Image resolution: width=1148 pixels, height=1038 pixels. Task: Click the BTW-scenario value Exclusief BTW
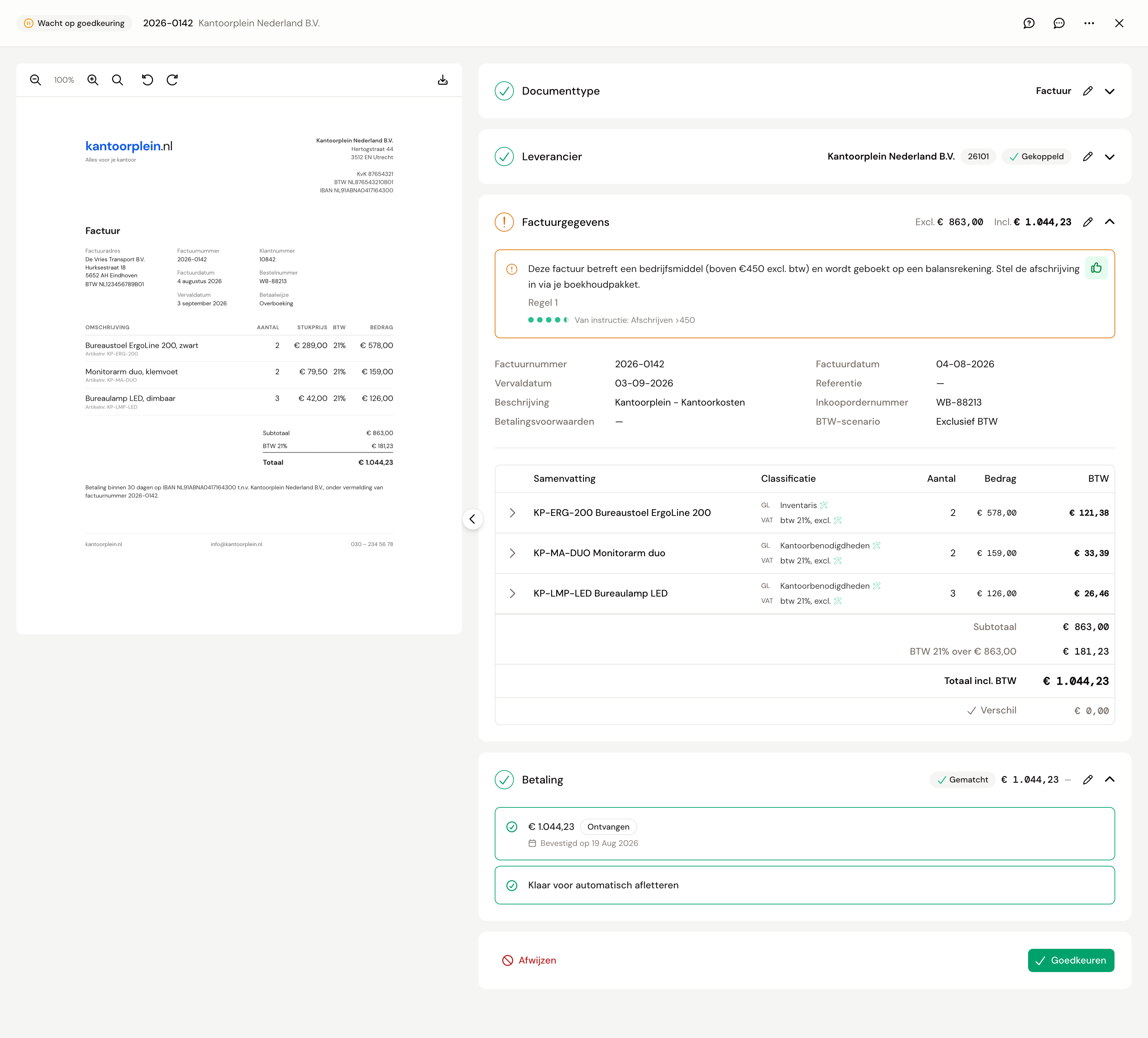coord(967,421)
